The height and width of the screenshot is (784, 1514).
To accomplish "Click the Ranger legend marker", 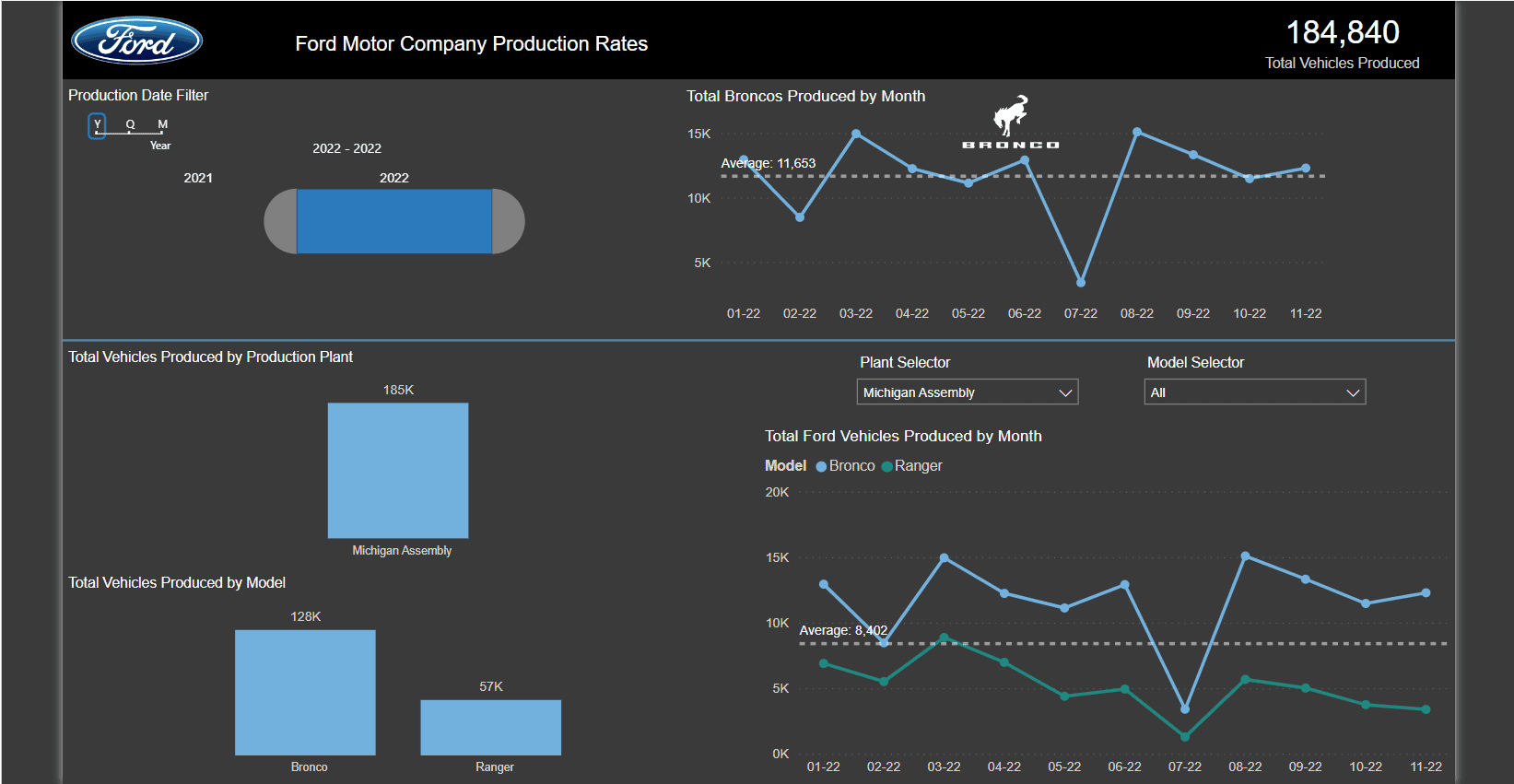I will pos(887,466).
